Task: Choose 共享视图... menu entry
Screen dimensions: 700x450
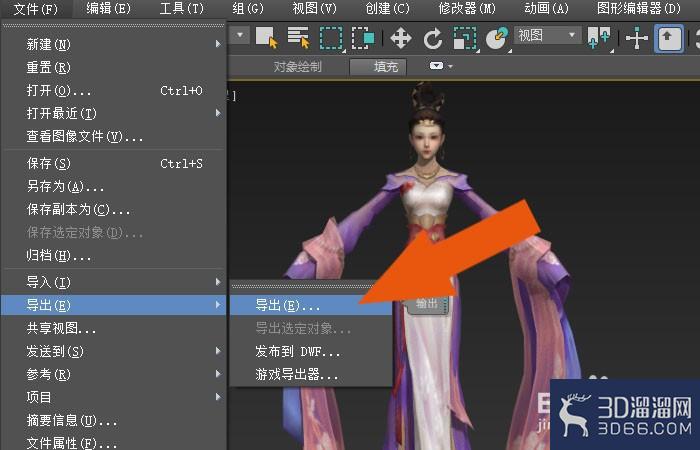Action: point(114,329)
